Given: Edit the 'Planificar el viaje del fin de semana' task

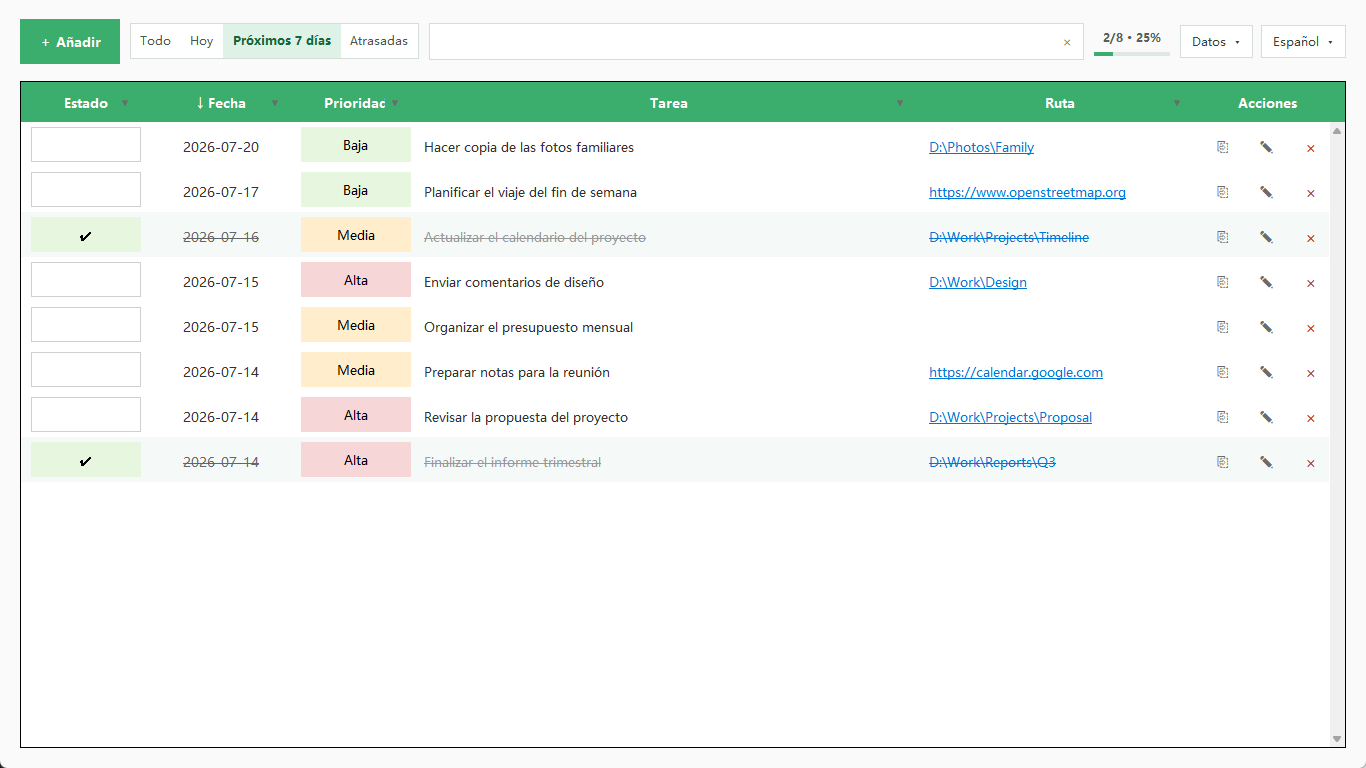Looking at the screenshot, I should click(x=1266, y=192).
